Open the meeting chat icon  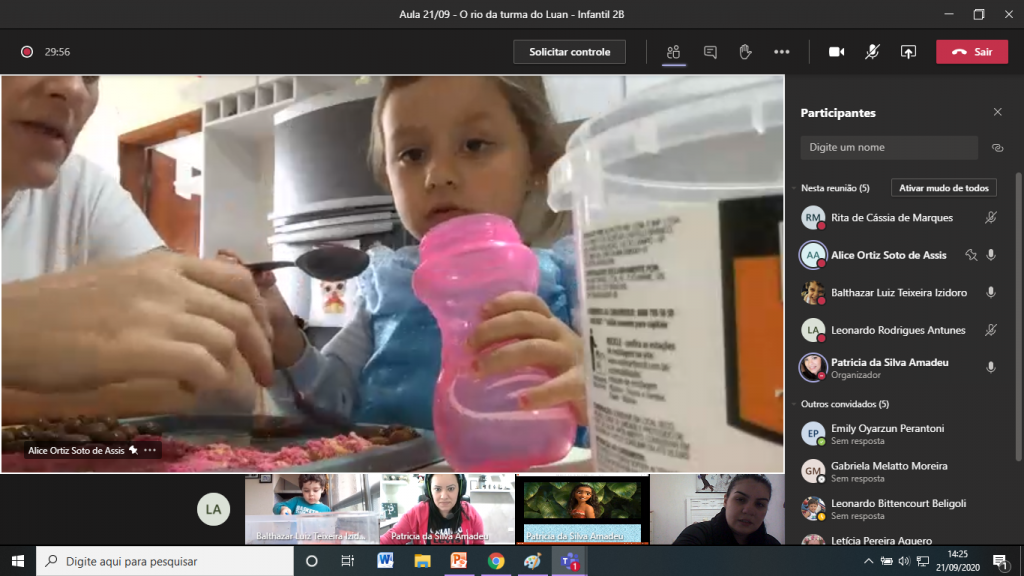click(710, 52)
